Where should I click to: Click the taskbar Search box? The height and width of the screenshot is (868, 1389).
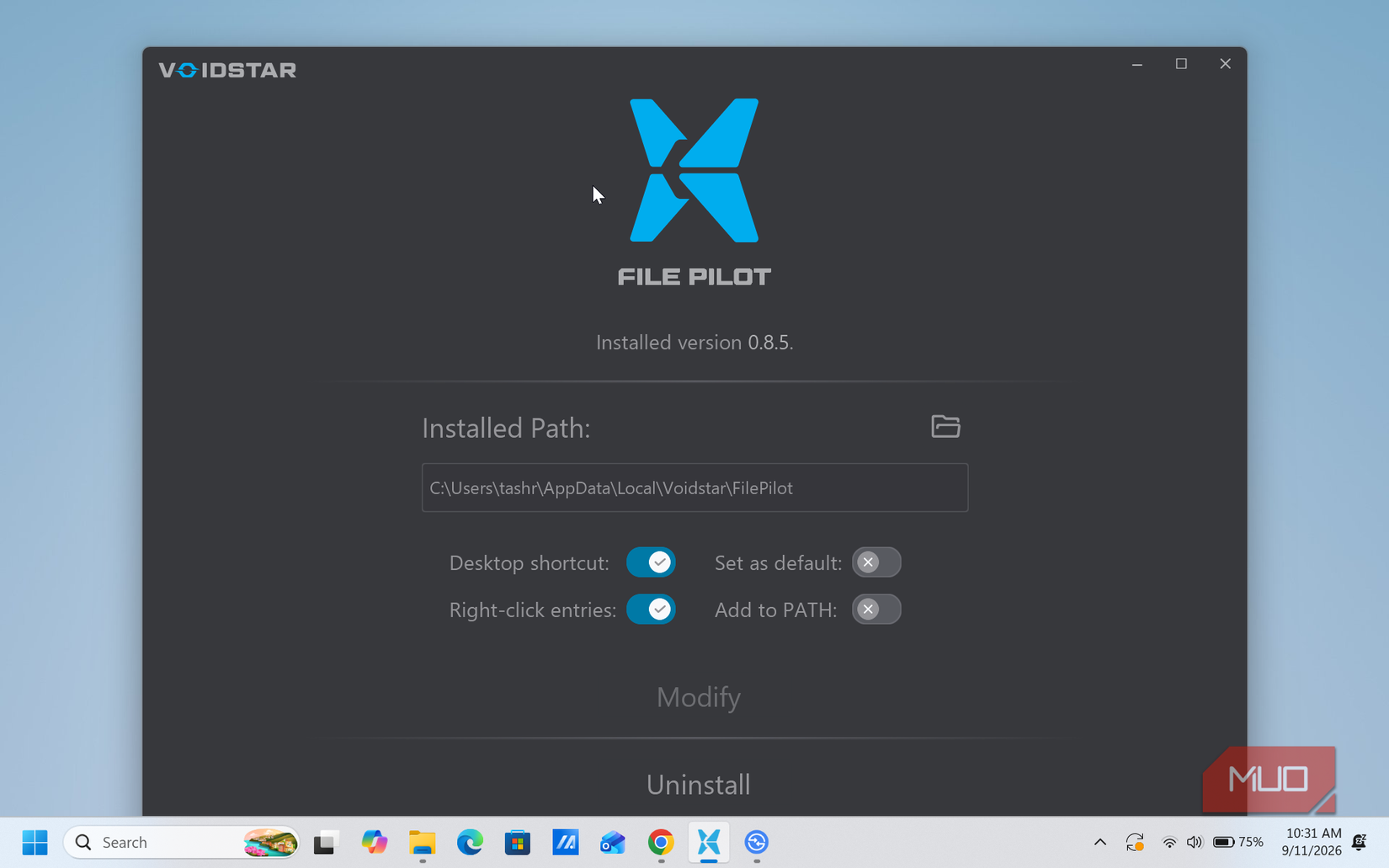pos(181,842)
